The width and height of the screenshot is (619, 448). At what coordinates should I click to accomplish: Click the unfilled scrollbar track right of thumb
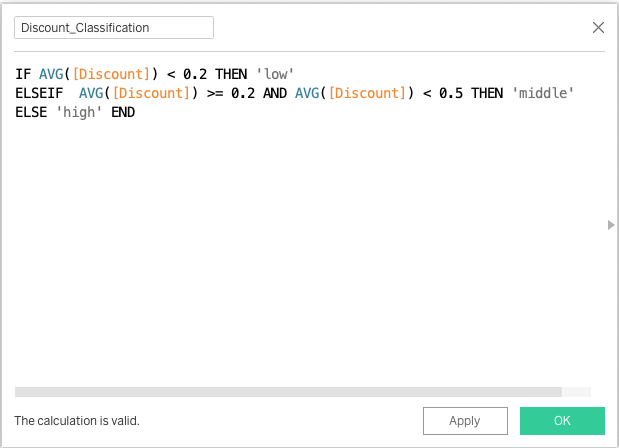click(576, 392)
